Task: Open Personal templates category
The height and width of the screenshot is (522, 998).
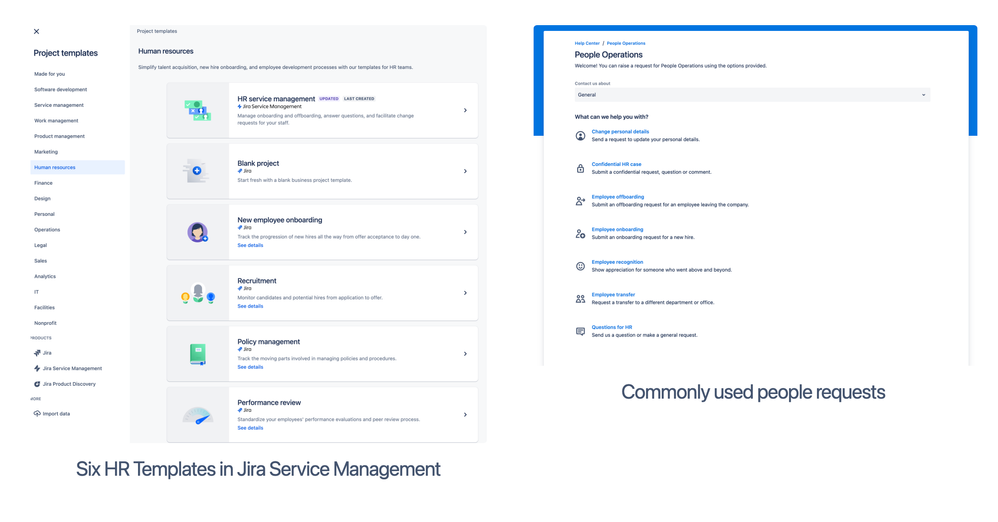Action: (x=44, y=215)
